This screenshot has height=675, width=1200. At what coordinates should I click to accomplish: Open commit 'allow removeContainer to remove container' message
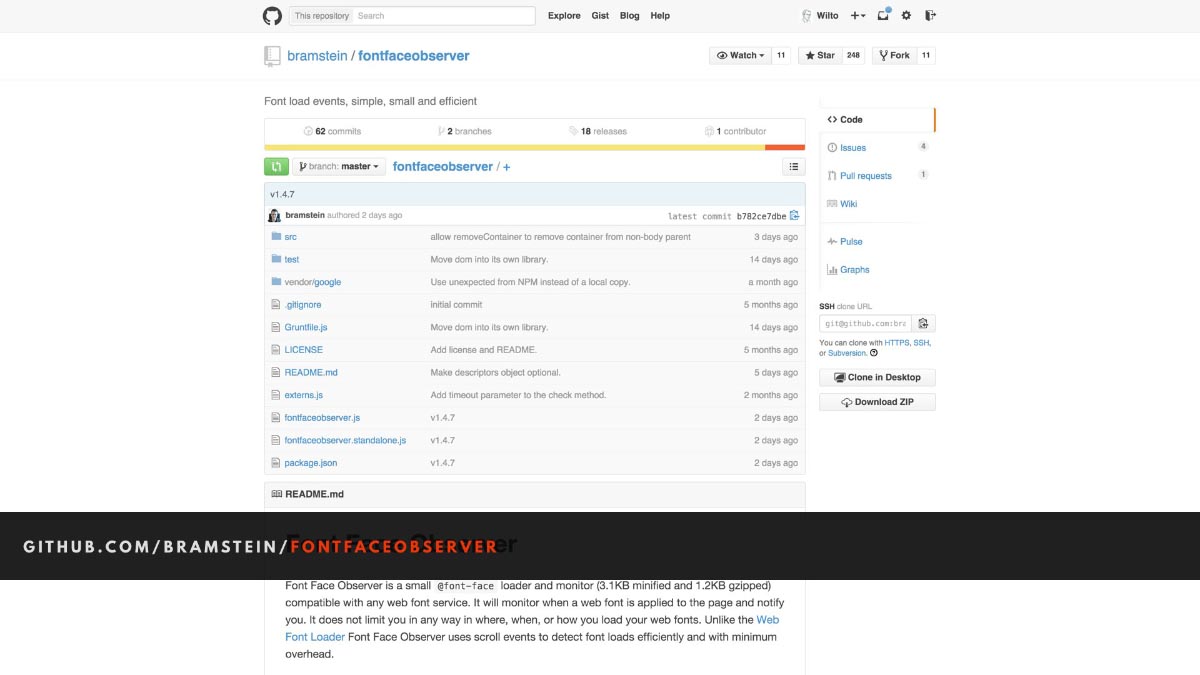point(561,237)
